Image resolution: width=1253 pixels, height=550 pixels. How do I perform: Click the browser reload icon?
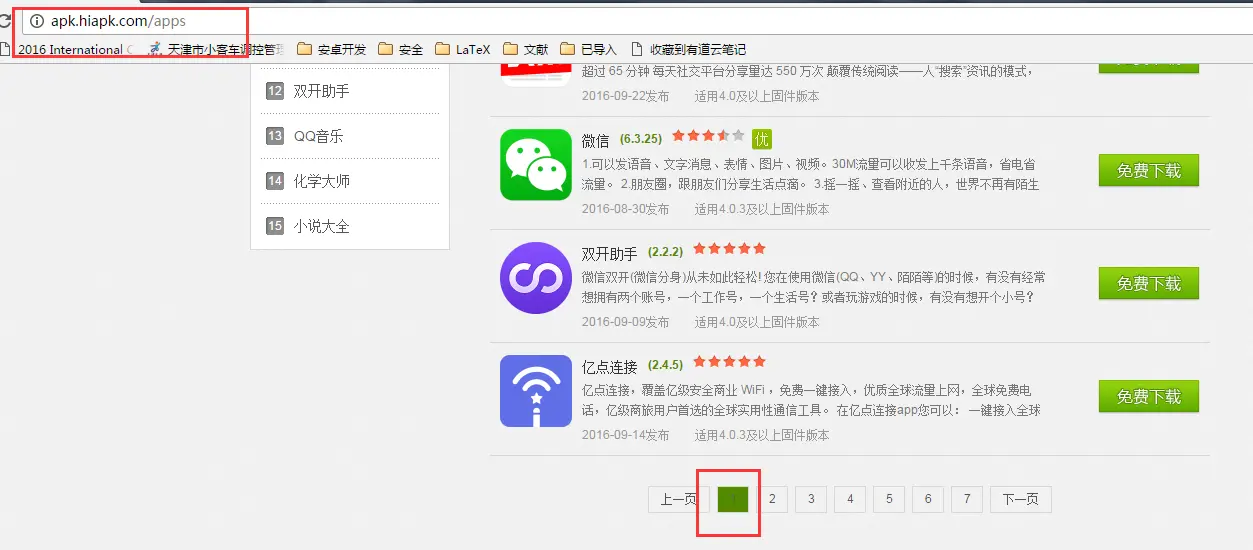5,21
